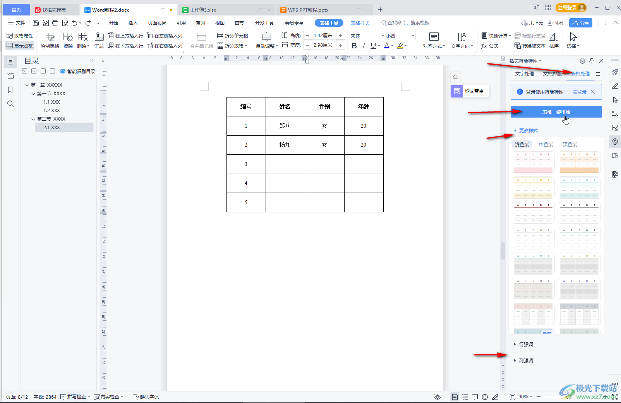The image size is (621, 403).
Task: Click the yellow highlight color icon
Action: (x=400, y=46)
